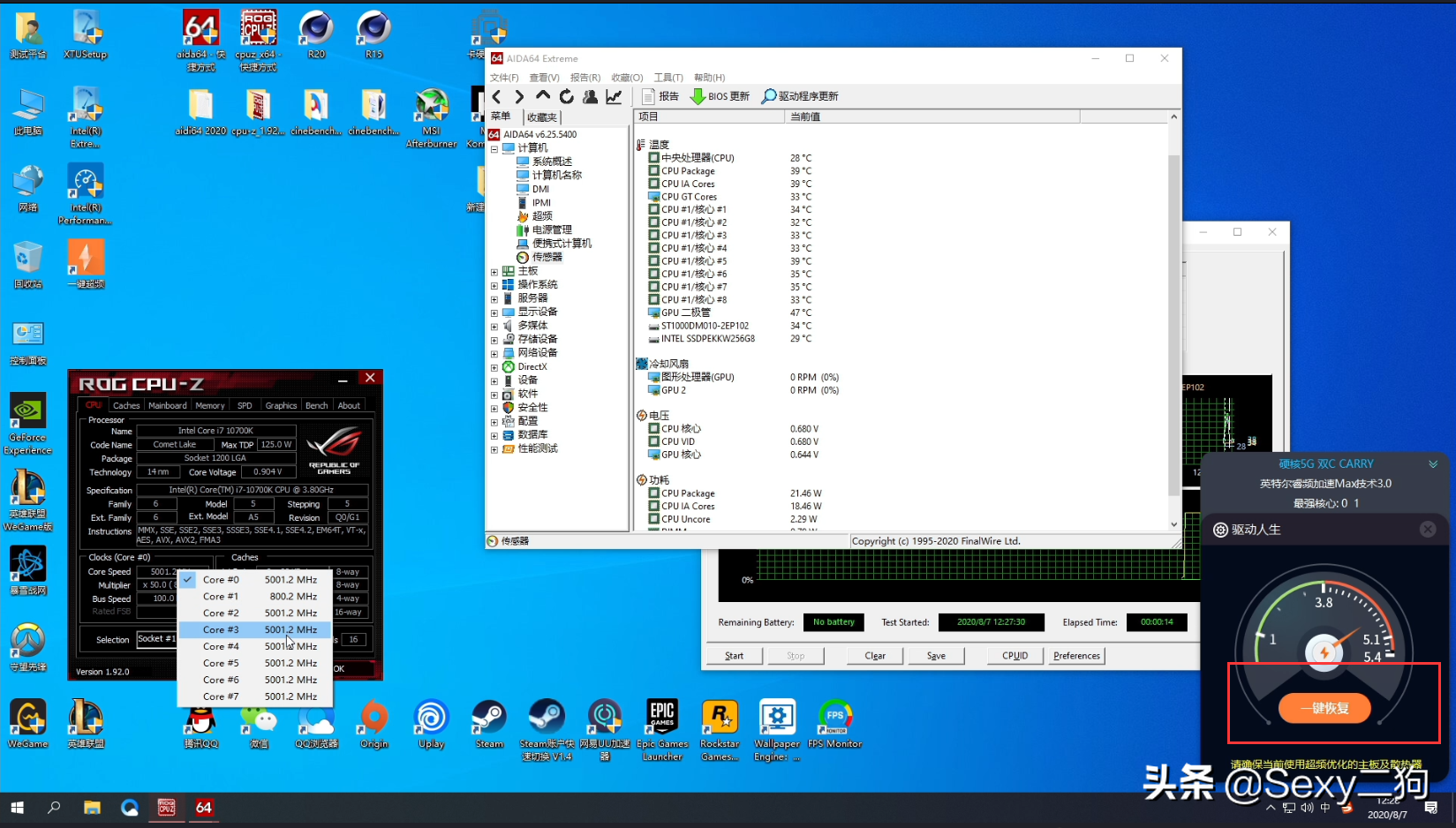Open 报告(R) menu in AIDA64
Image resolution: width=1456 pixels, height=828 pixels.
click(585, 78)
